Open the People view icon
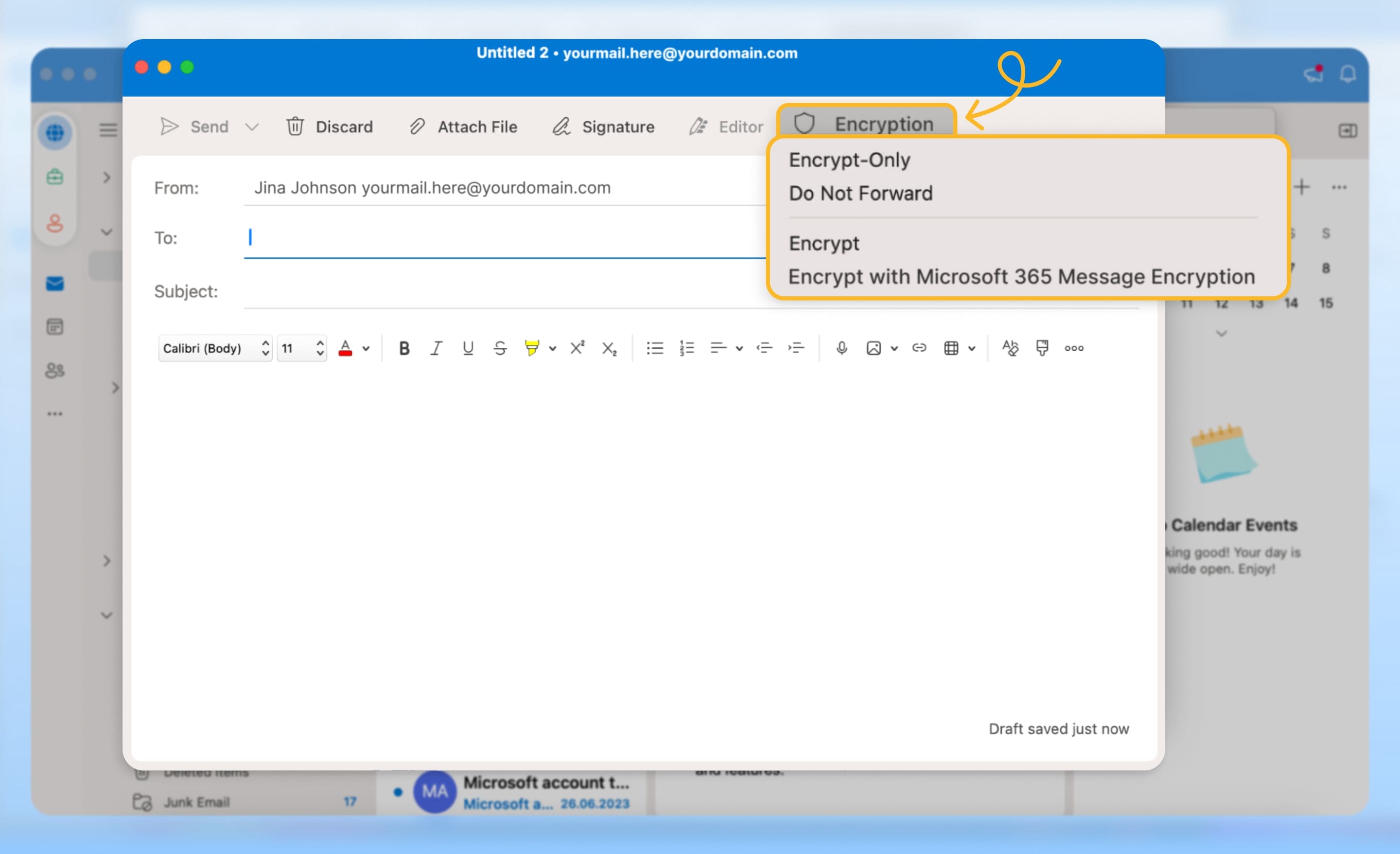This screenshot has width=1400, height=854. tap(55, 371)
